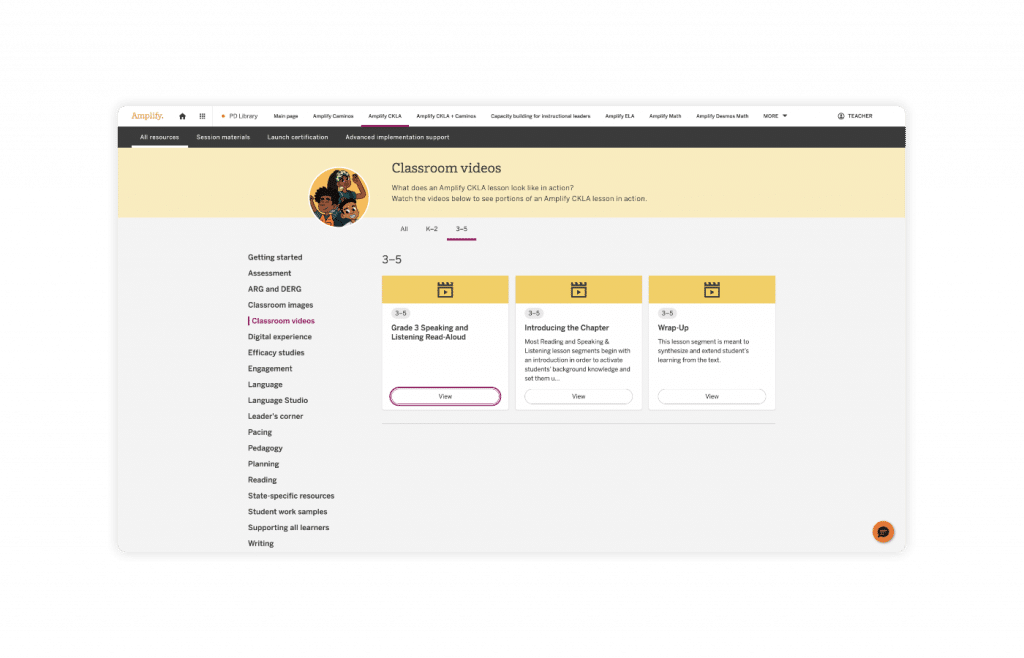The height and width of the screenshot is (658, 1024).
Task: Open Capacity building for instructional leaders
Action: click(540, 116)
